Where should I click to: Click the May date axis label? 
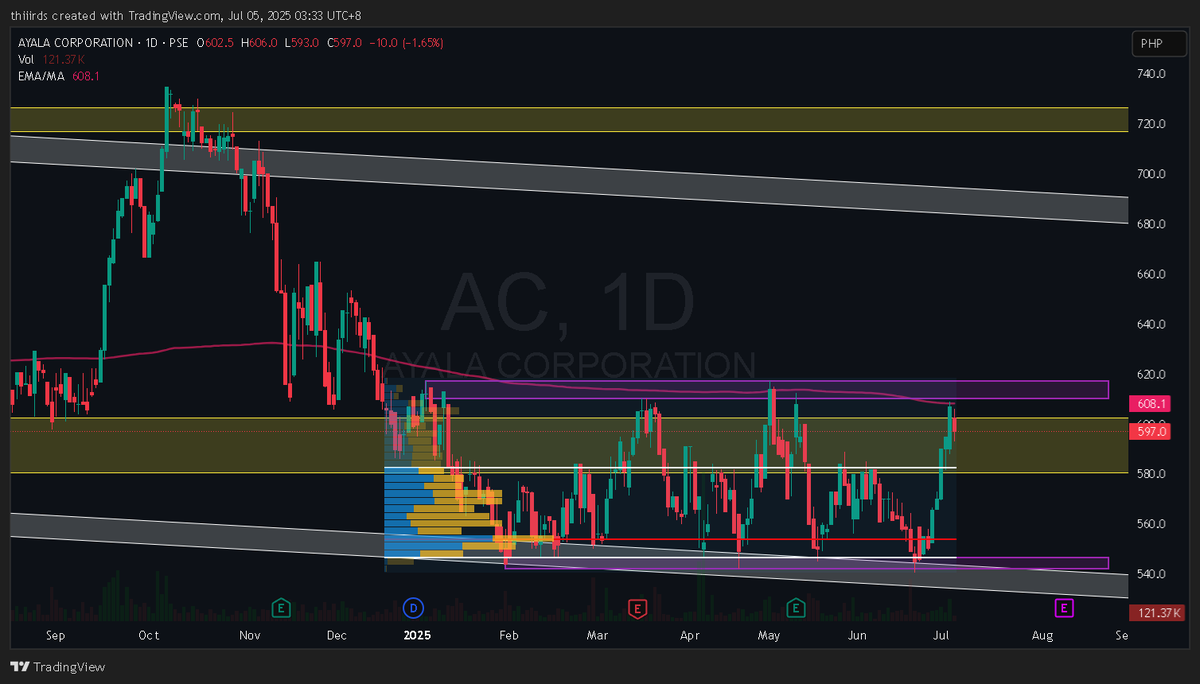769,635
